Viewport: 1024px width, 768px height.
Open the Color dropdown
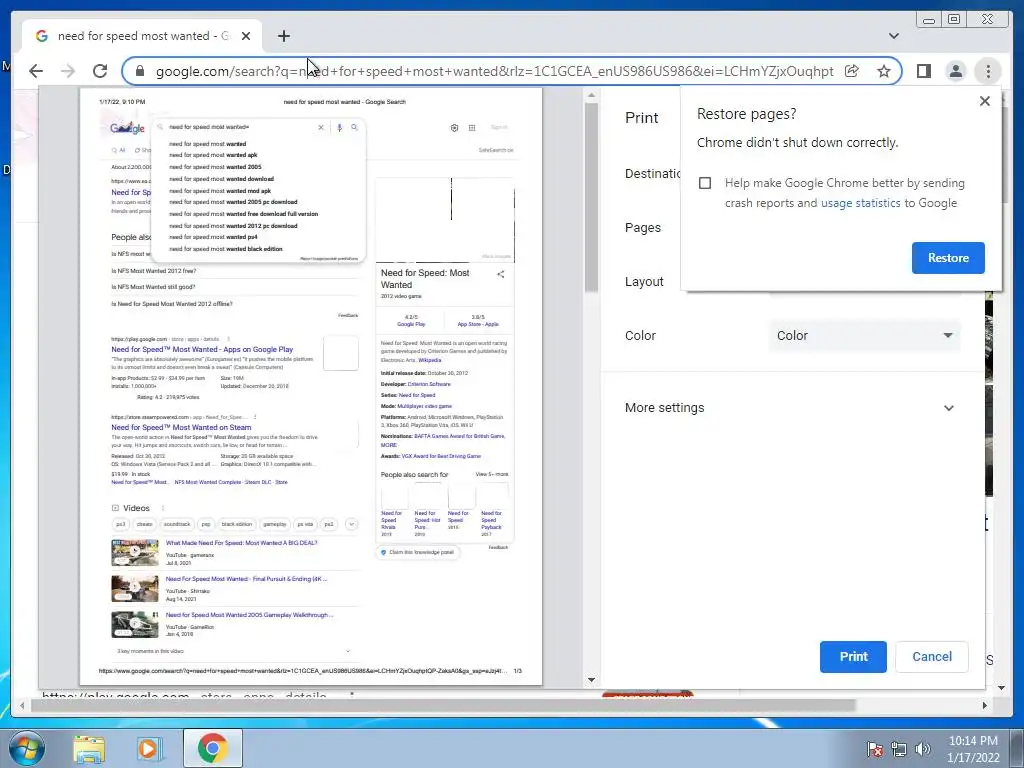[865, 336]
